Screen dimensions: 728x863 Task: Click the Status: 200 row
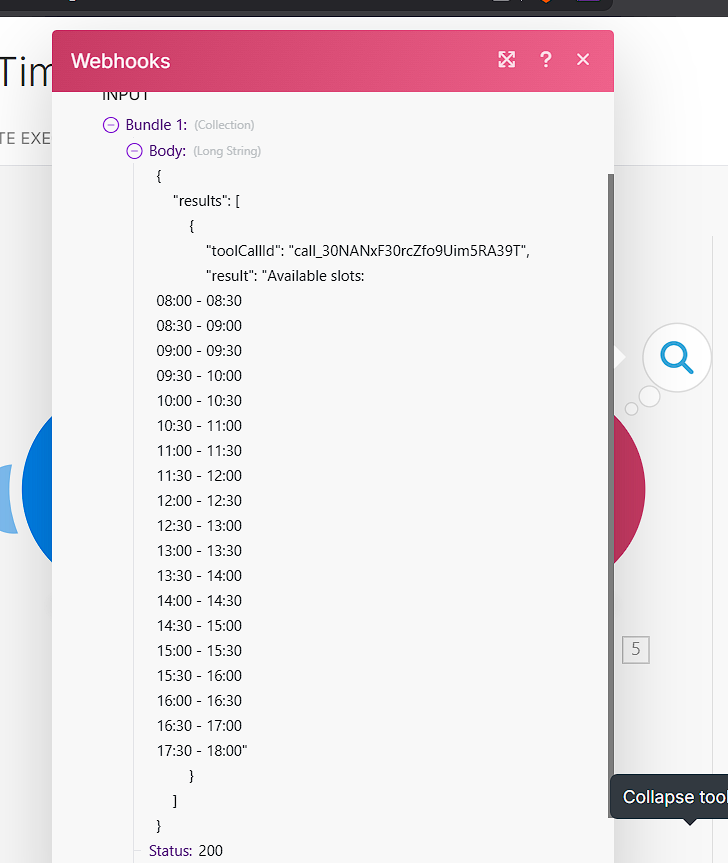(x=185, y=851)
